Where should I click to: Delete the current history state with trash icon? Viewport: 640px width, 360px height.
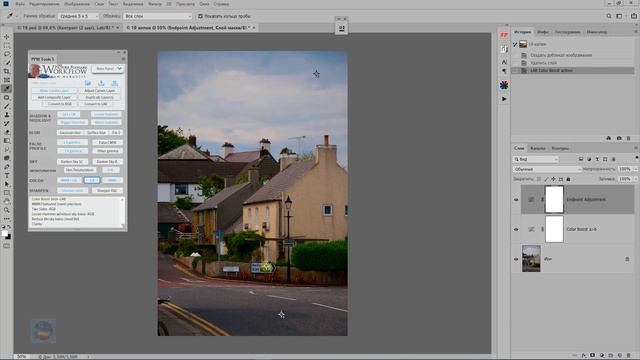[629, 138]
